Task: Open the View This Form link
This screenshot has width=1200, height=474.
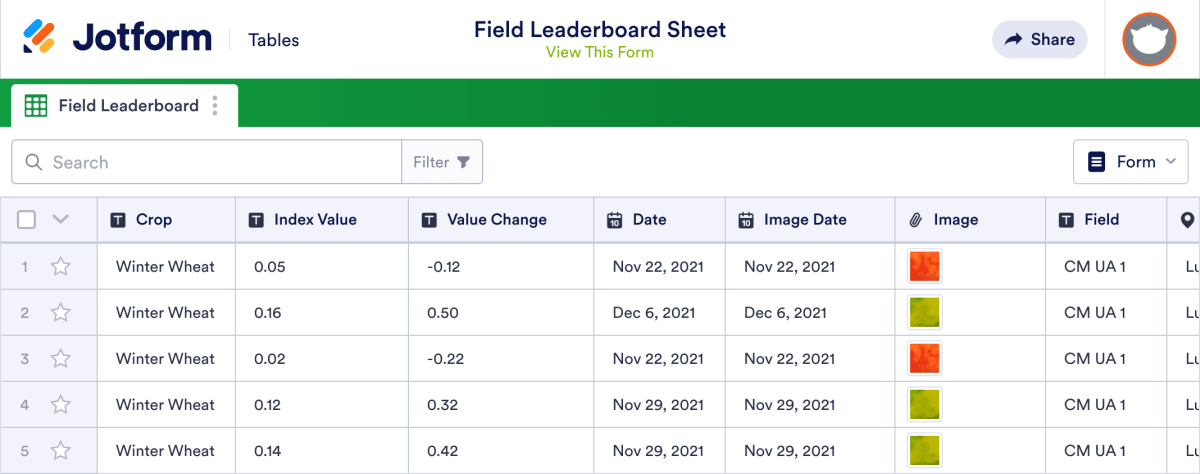Action: (600, 52)
